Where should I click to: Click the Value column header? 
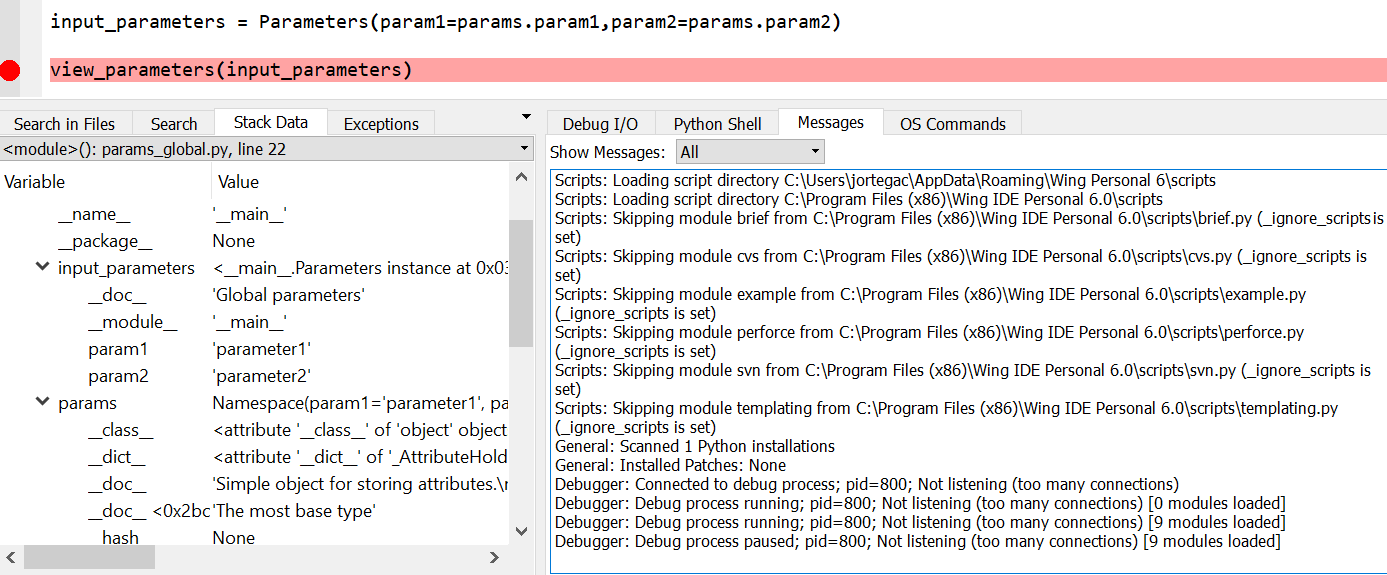coord(238,182)
